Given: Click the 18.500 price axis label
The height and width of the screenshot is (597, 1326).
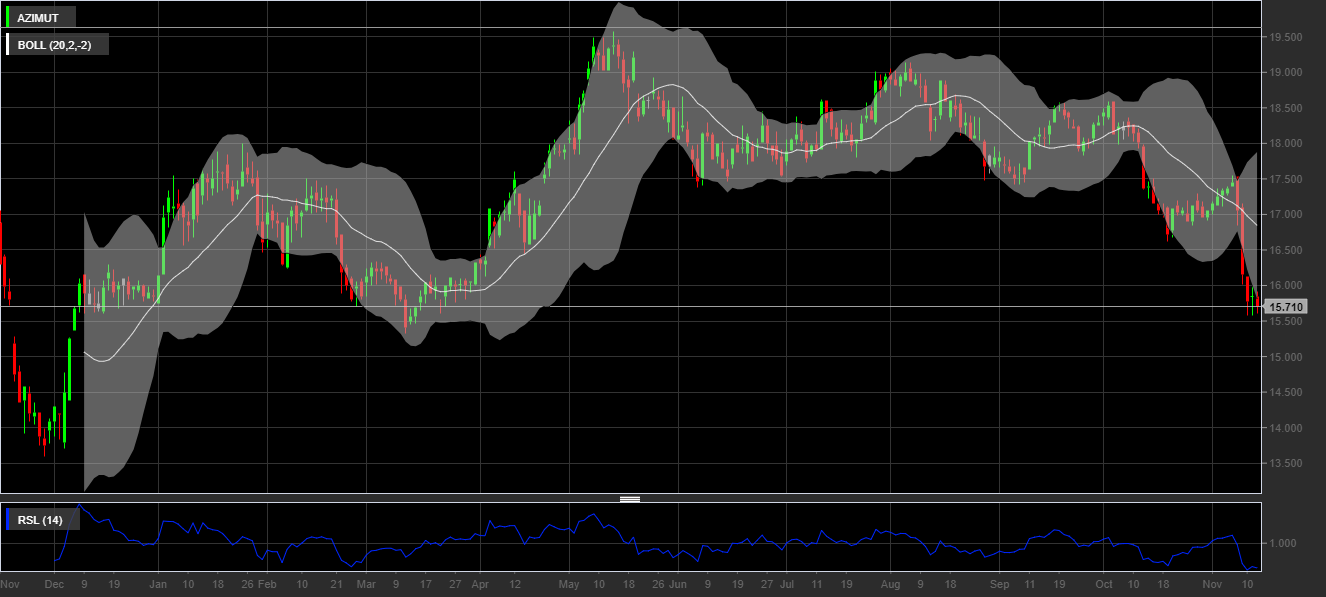Looking at the screenshot, I should pos(1285,108).
